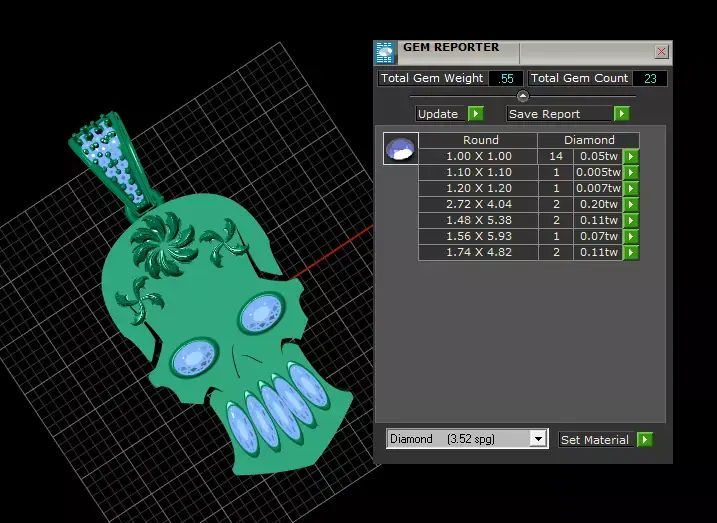Select the 1.48 X 5.38 size cell

478,220
